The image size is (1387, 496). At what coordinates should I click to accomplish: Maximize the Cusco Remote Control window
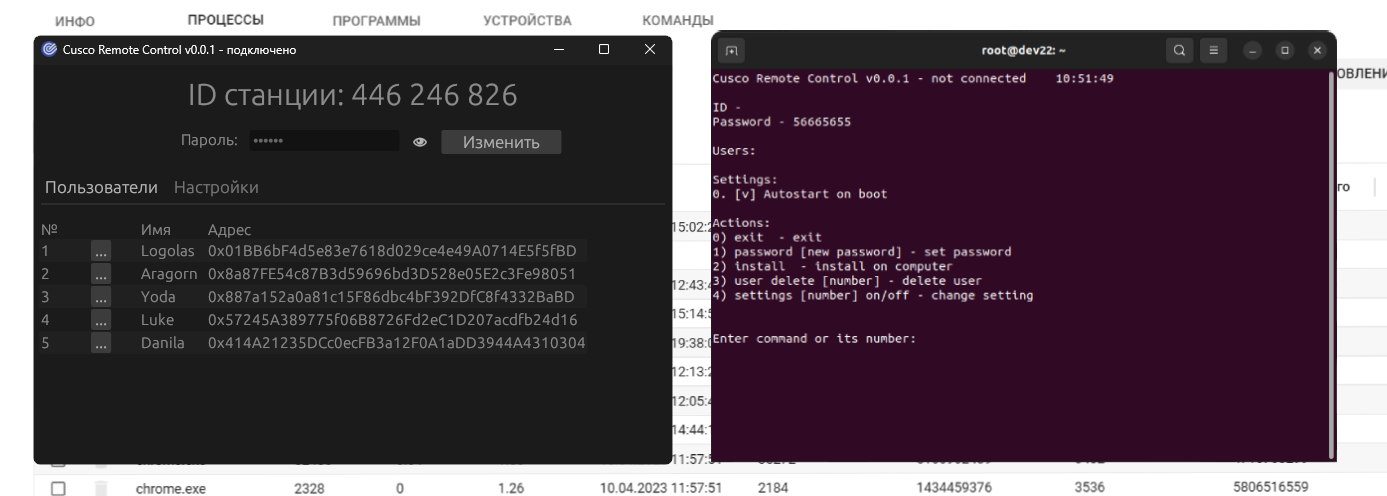pos(604,49)
